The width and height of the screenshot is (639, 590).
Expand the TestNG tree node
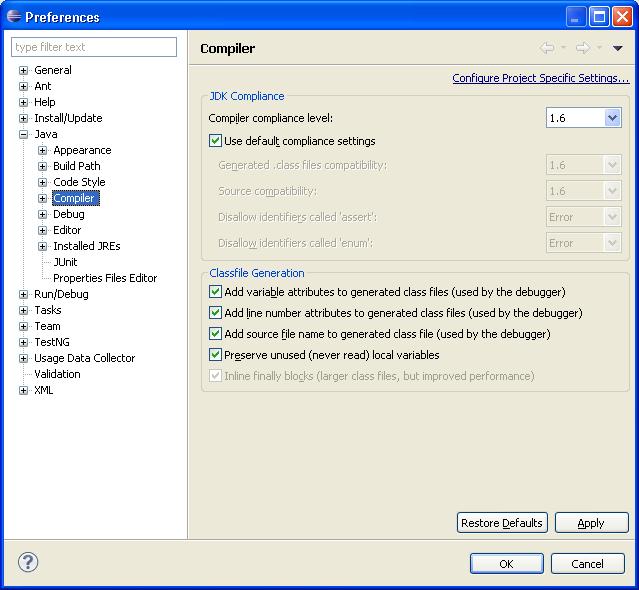[23, 342]
